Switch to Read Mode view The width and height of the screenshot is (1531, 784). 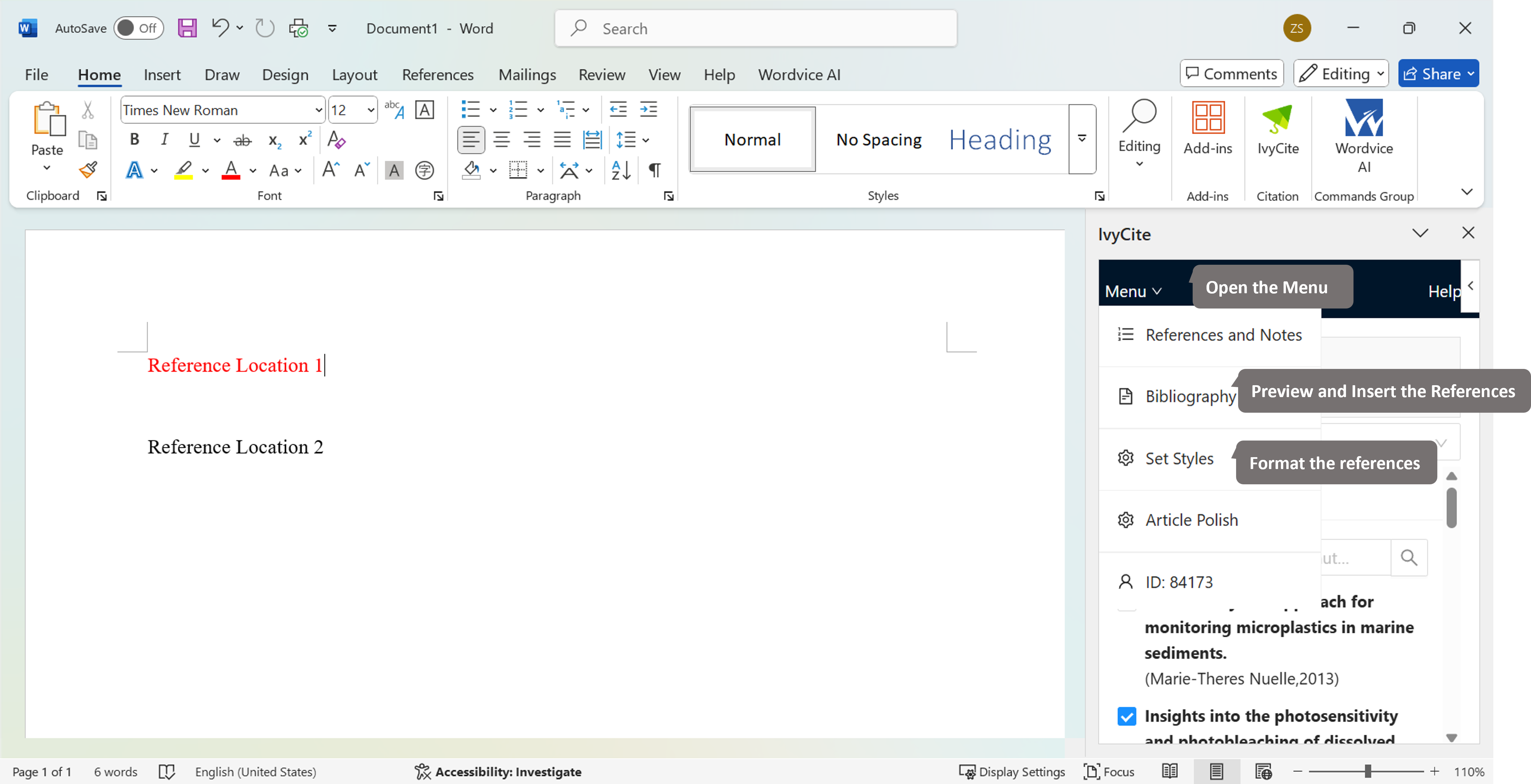click(1170, 771)
